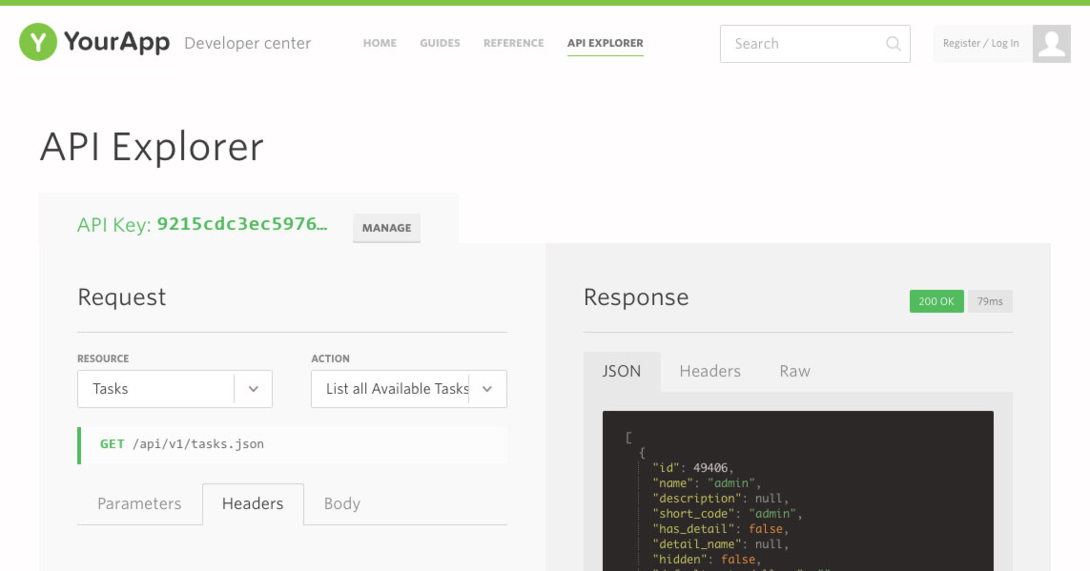Click the GET /api/v1/tasks.json endpoint line
The image size is (1090, 571).
pos(292,445)
